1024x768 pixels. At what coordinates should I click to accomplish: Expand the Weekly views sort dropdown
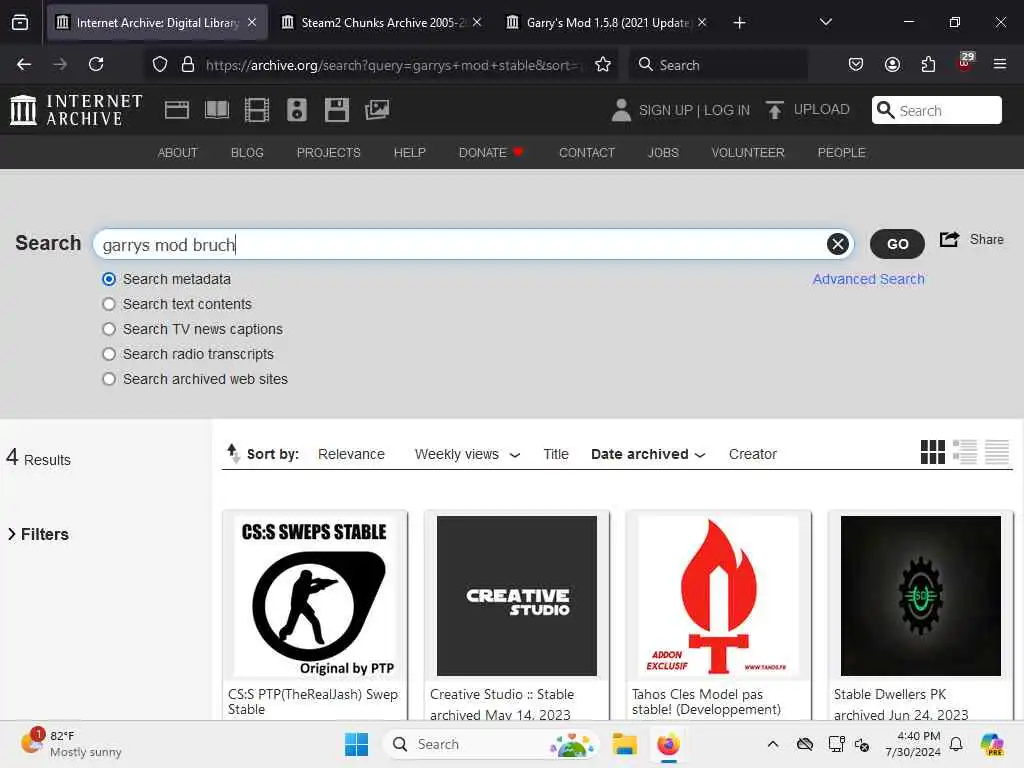click(x=515, y=455)
